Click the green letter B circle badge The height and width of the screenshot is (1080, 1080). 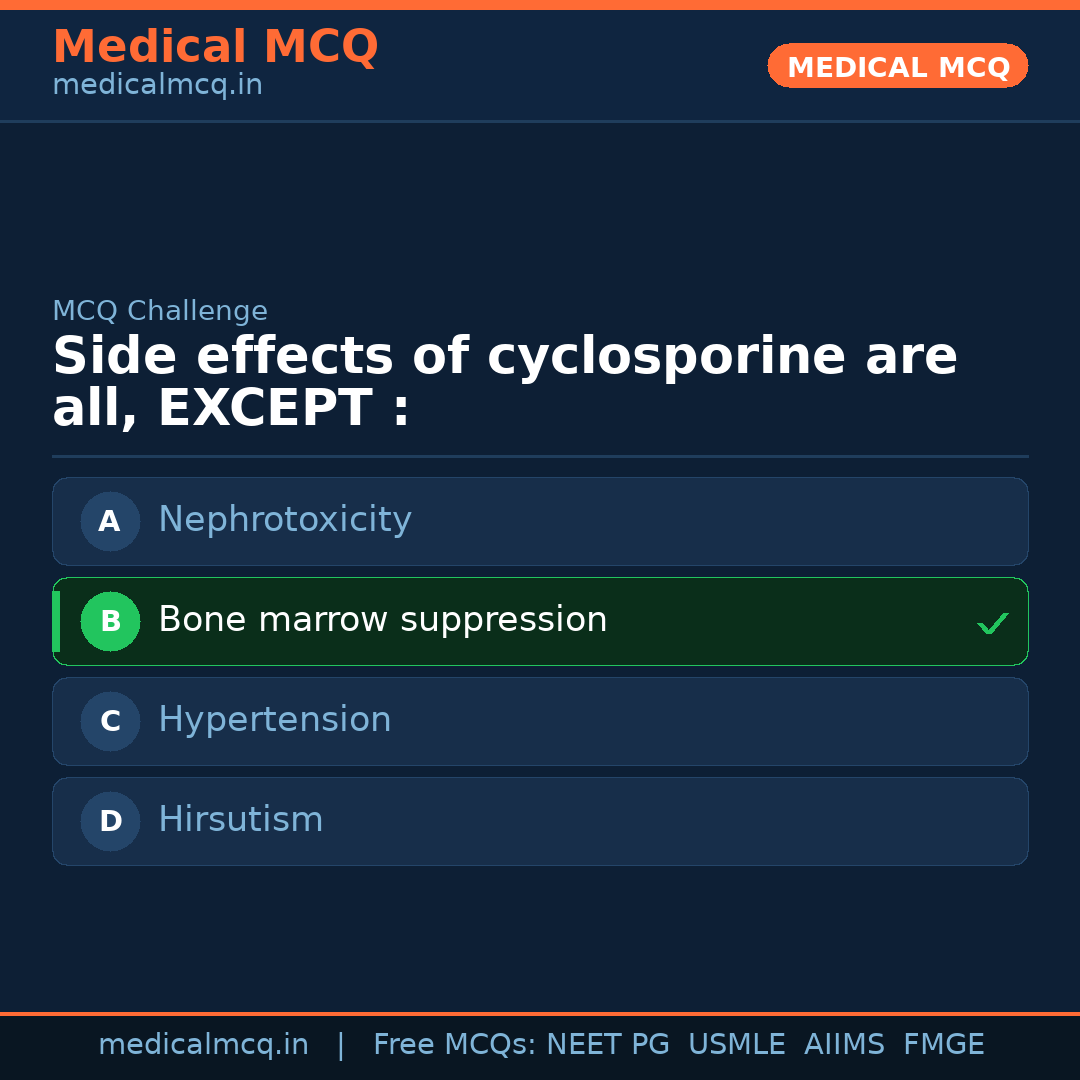(x=110, y=621)
